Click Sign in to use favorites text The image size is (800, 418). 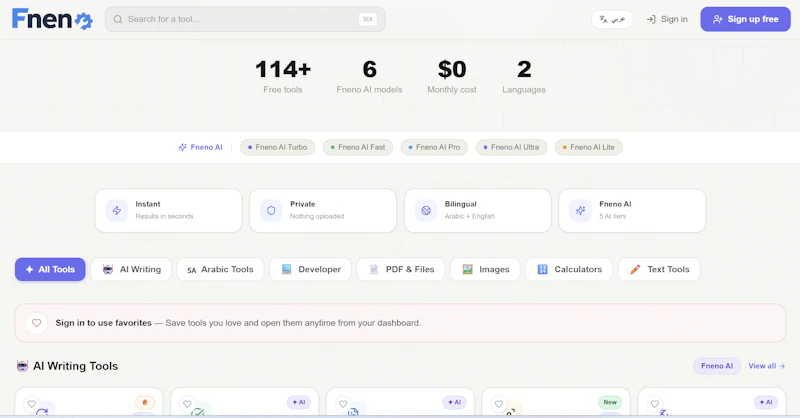(104, 323)
